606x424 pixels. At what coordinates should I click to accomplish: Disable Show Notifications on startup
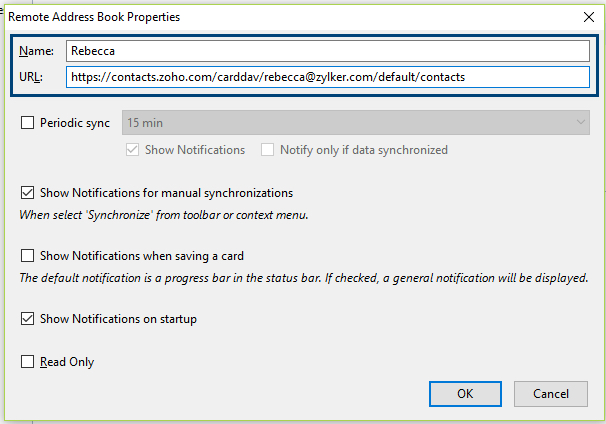click(28, 320)
